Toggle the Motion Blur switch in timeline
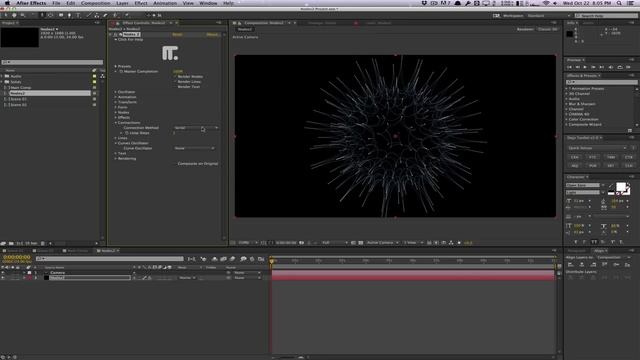 point(232,259)
